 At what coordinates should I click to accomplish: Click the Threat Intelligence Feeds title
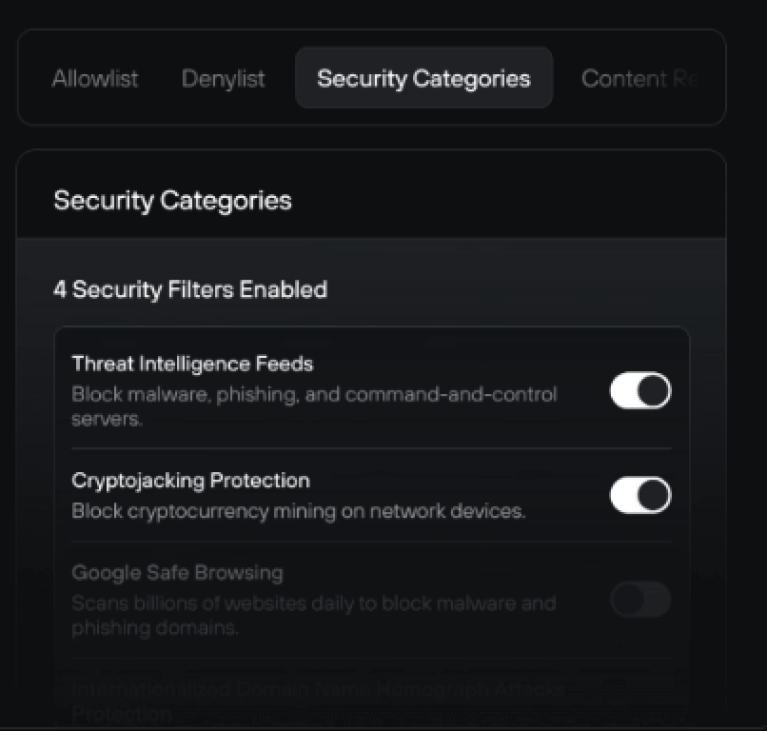[193, 364]
